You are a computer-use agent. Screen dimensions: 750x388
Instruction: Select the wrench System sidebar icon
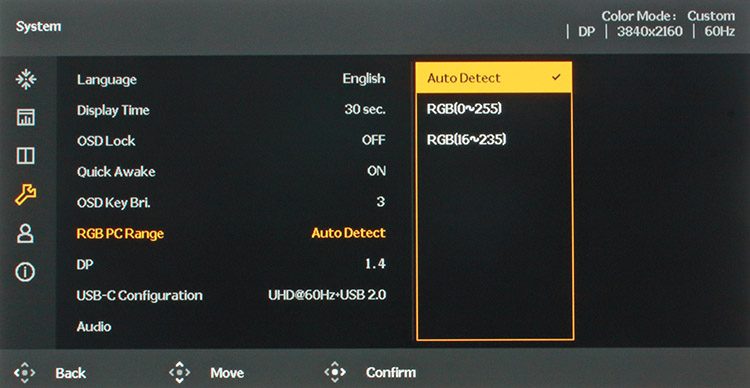(x=25, y=194)
